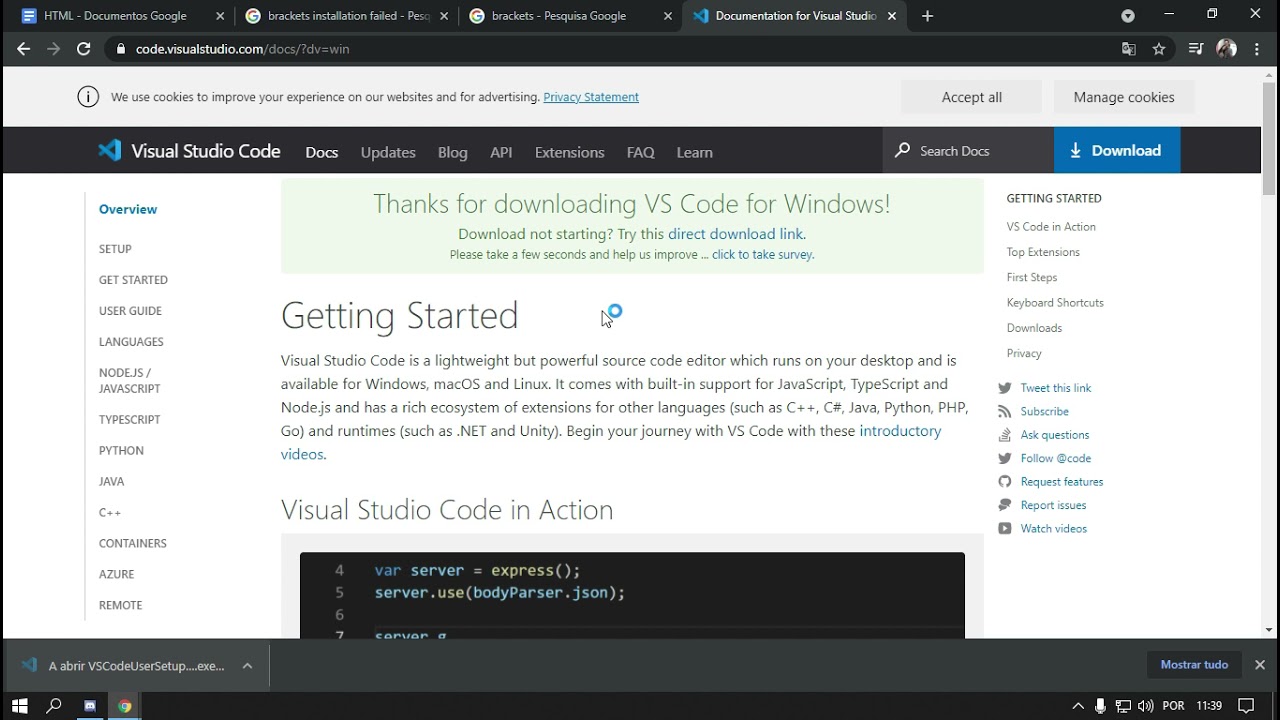
Task: Click the GitHub icon beside Request features
Action: (1005, 482)
